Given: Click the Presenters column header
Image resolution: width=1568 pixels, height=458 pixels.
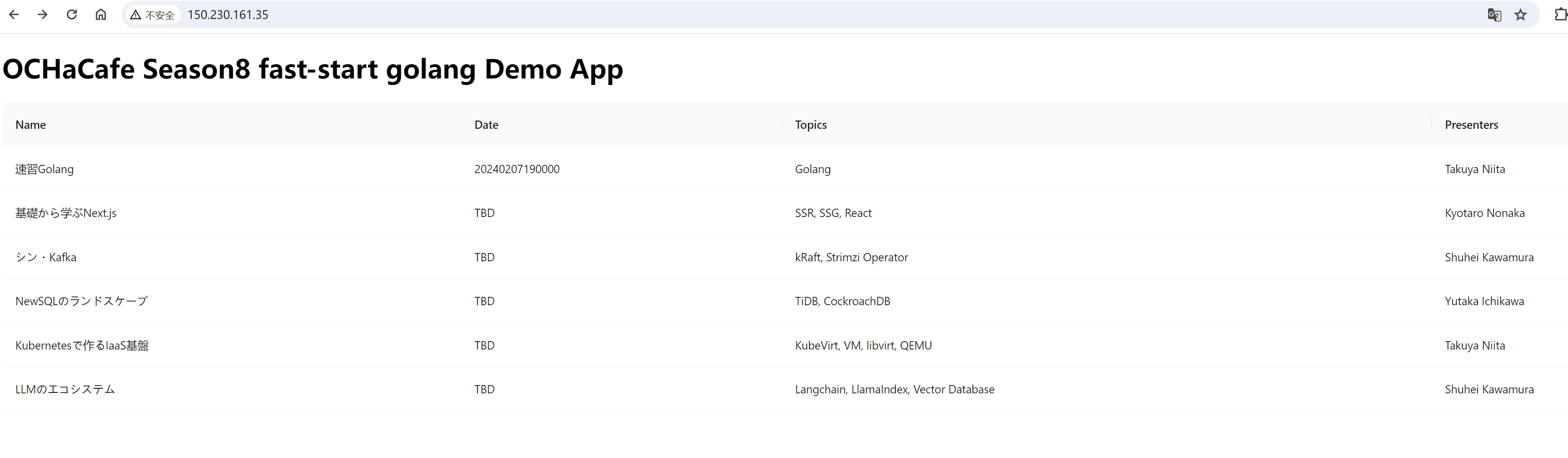Looking at the screenshot, I should click(x=1471, y=125).
